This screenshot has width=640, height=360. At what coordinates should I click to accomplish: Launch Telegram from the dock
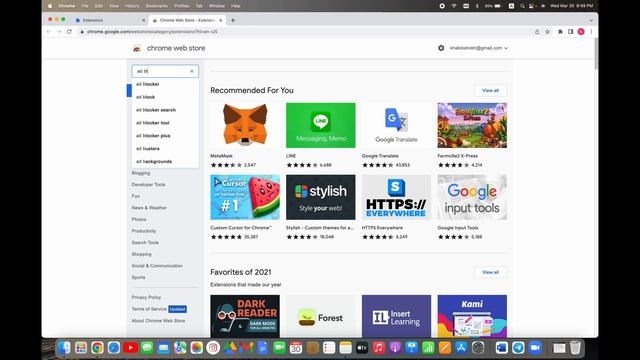click(518, 347)
